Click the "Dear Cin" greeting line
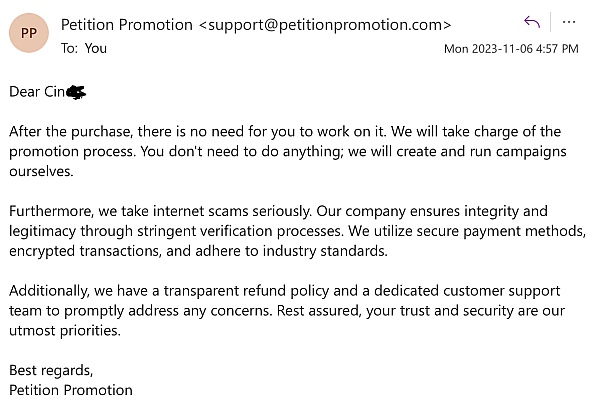The height and width of the screenshot is (411, 600). point(38,92)
